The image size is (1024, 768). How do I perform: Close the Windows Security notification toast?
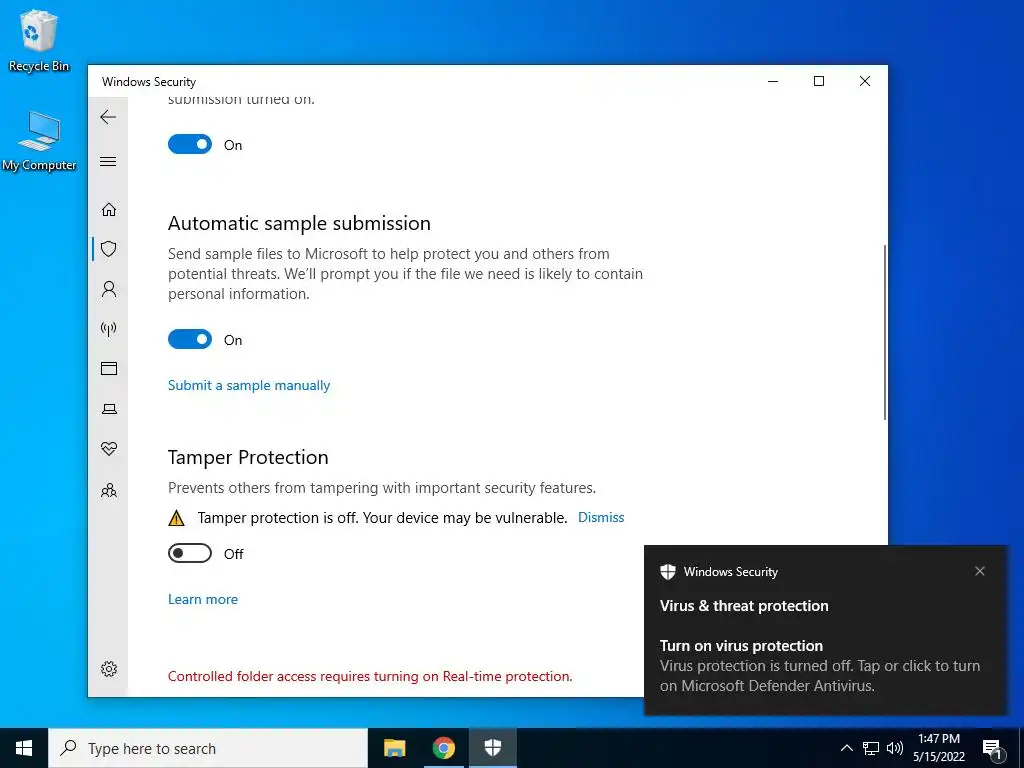pos(980,571)
